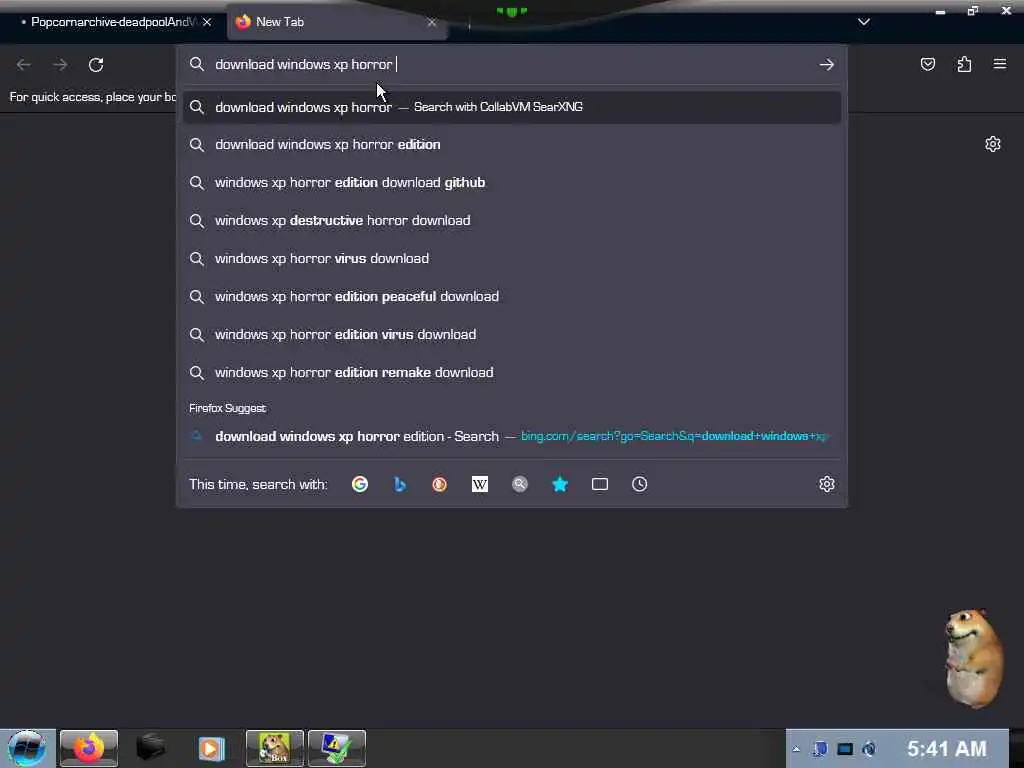The width and height of the screenshot is (1024, 768).
Task: Choose 'windows xp horror virus download' suggestion
Action: pos(512,259)
